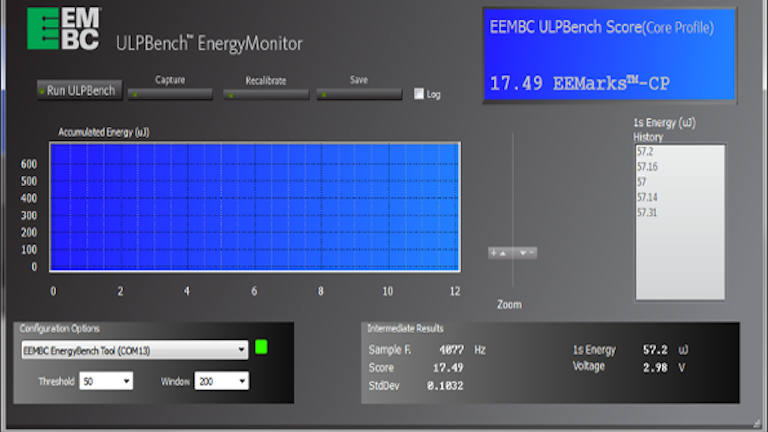Click the 1s Energy value 57.2
Viewport: 768px width, 432px height.
pyautogui.click(x=655, y=350)
